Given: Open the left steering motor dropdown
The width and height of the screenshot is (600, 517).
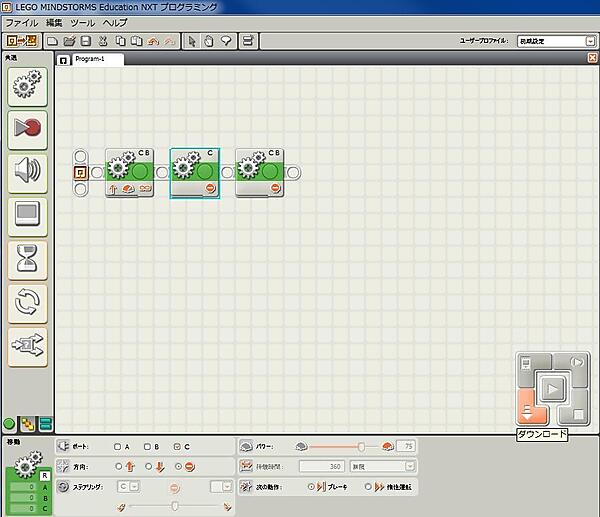Looking at the screenshot, I should pyautogui.click(x=129, y=486).
